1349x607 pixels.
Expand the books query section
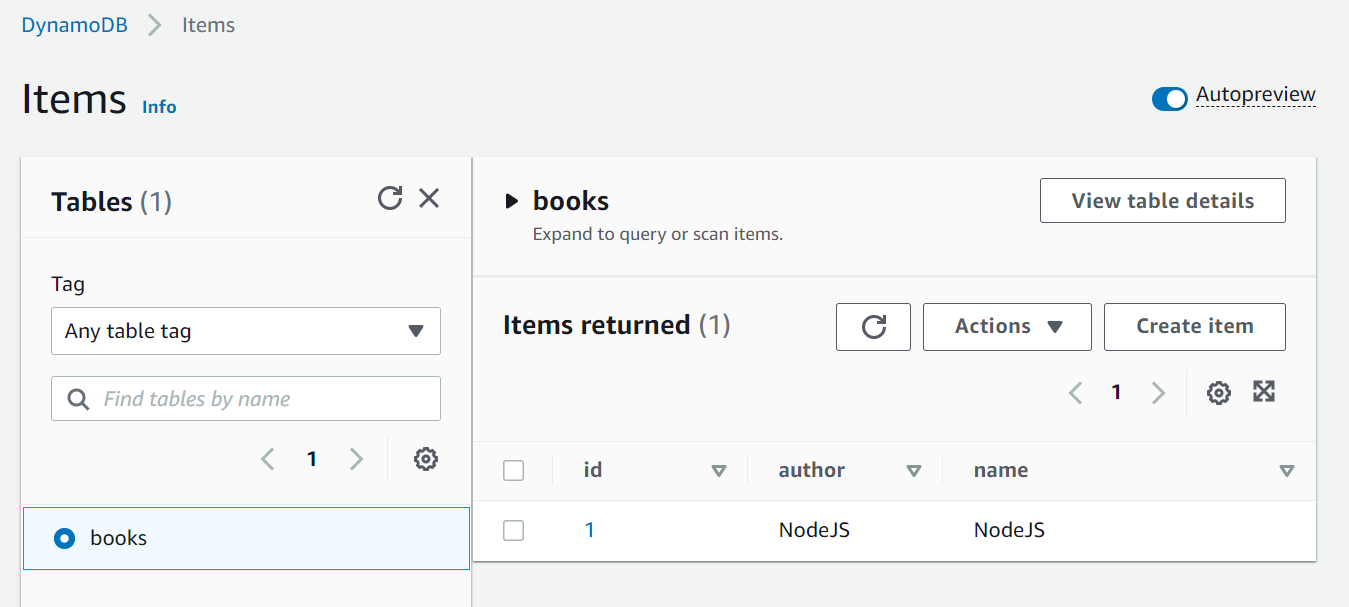pos(512,202)
